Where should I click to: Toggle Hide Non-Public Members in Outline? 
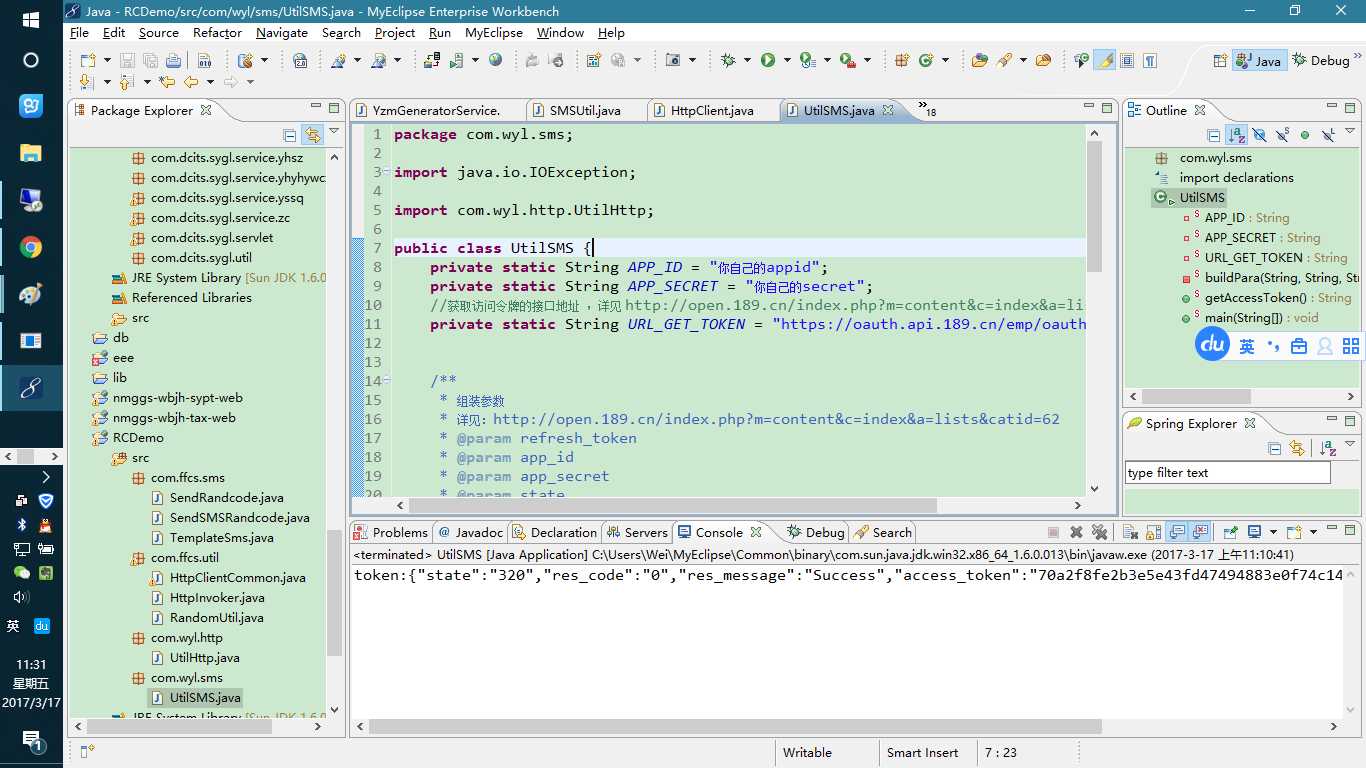(x=1305, y=135)
